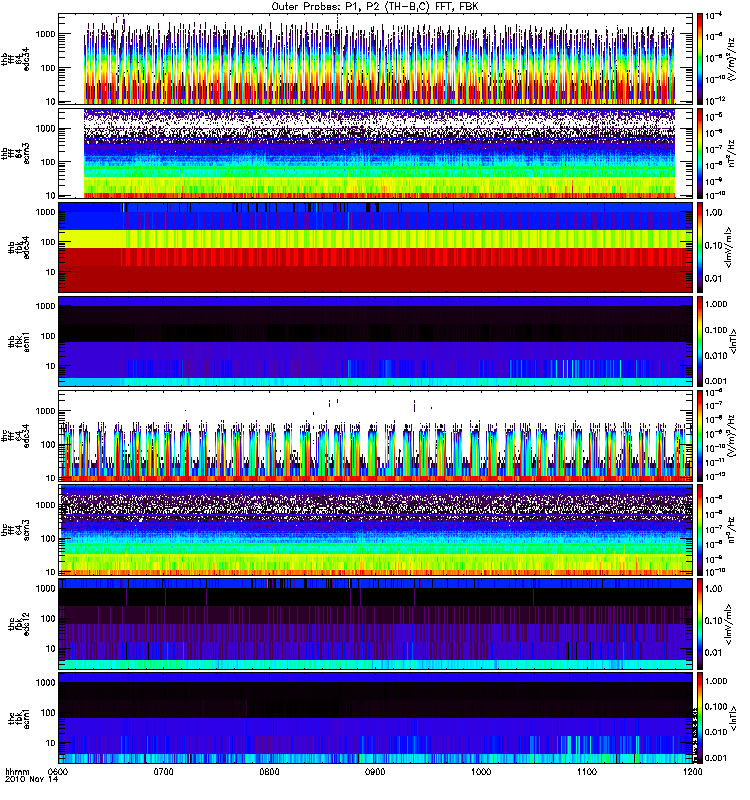Viewport: 750px width, 800px height.
Task: Click the 1000 y-axis tick of top thb edc34 panel
Action: (45, 34)
